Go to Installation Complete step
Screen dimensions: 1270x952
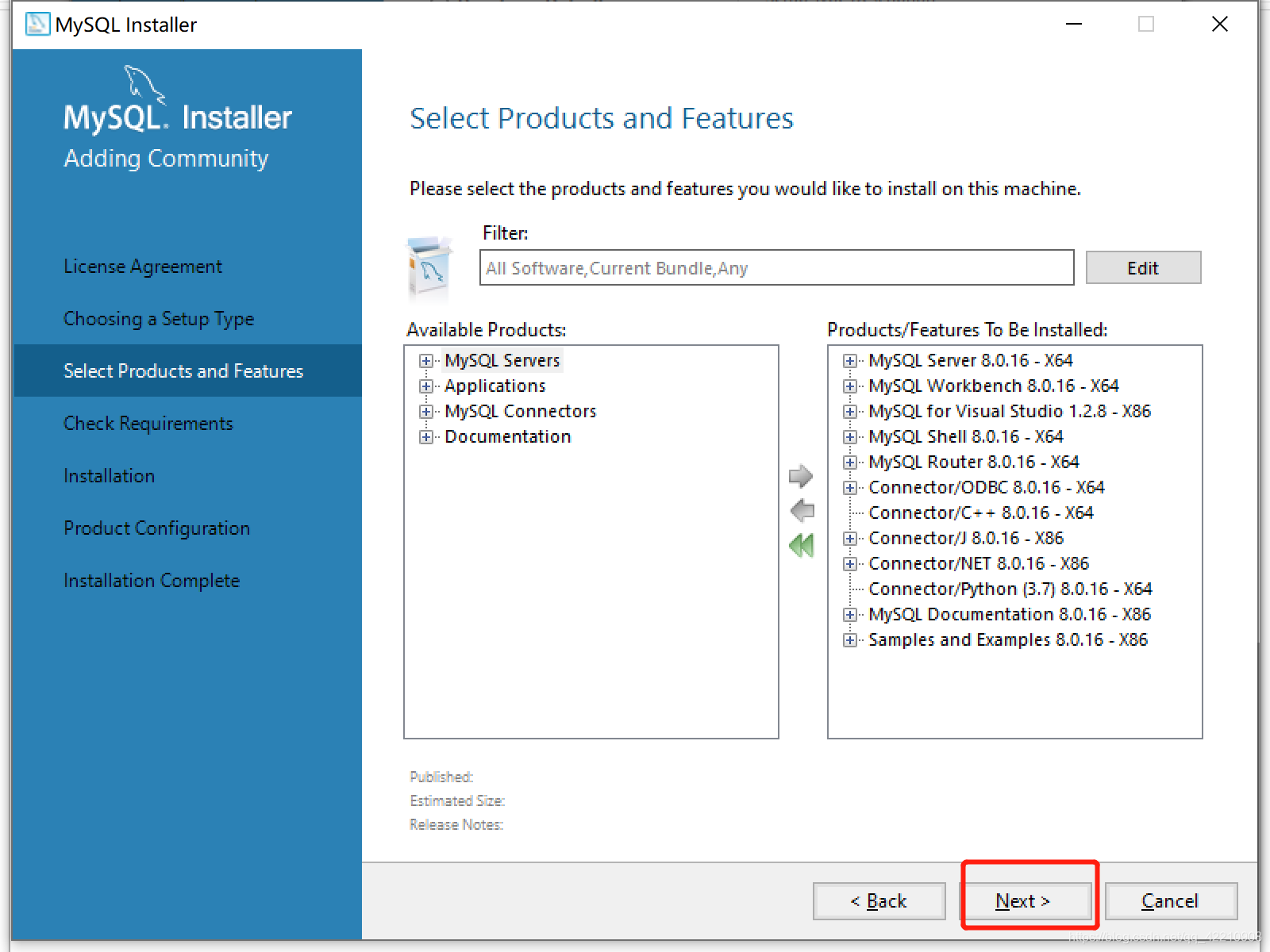pos(152,580)
